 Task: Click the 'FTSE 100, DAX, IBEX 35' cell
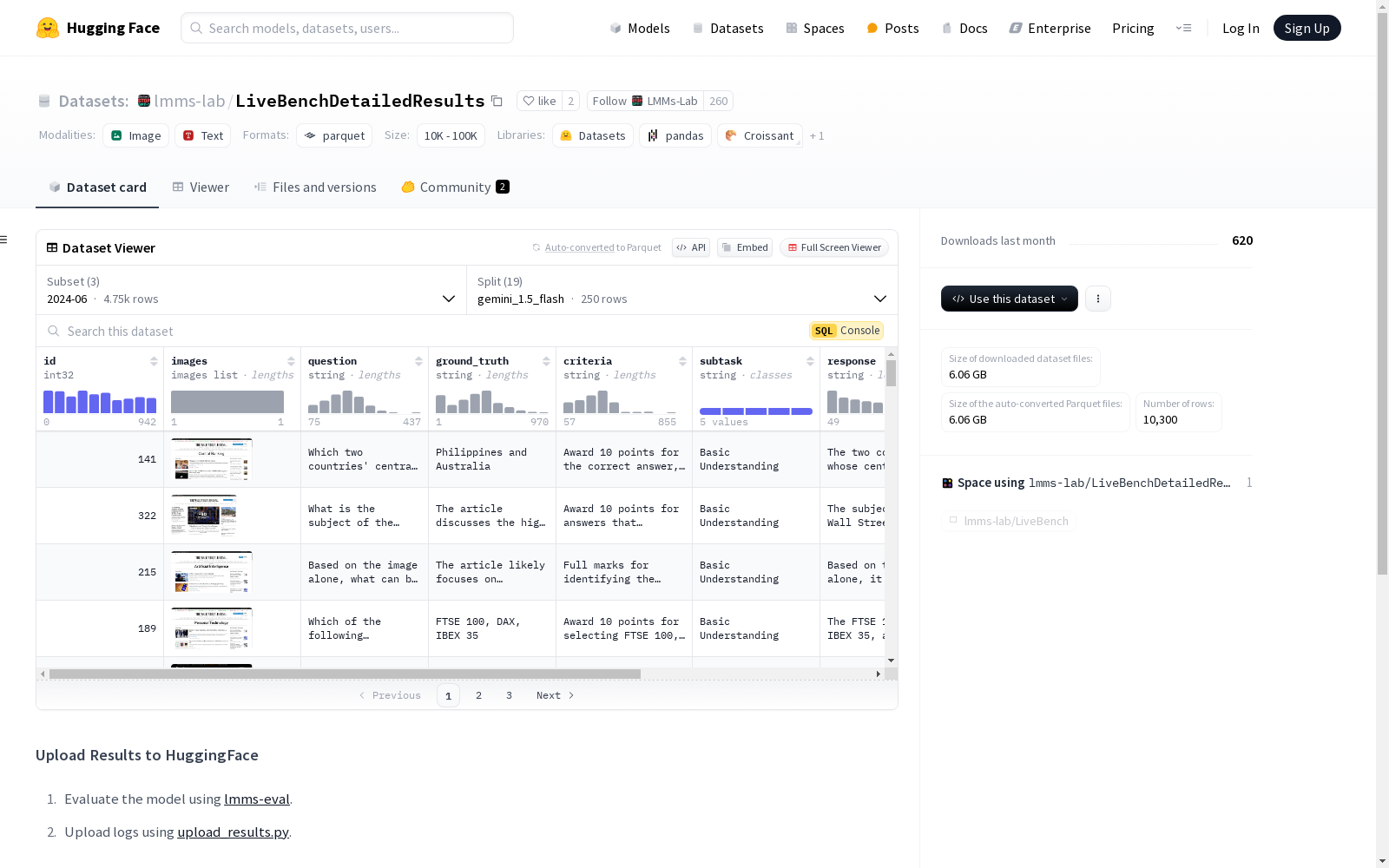point(492,628)
